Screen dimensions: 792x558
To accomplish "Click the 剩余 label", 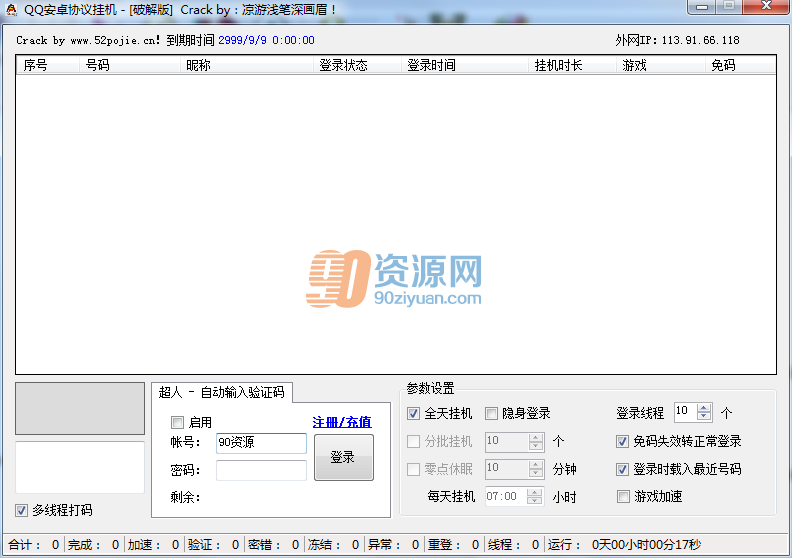I will coord(185,497).
